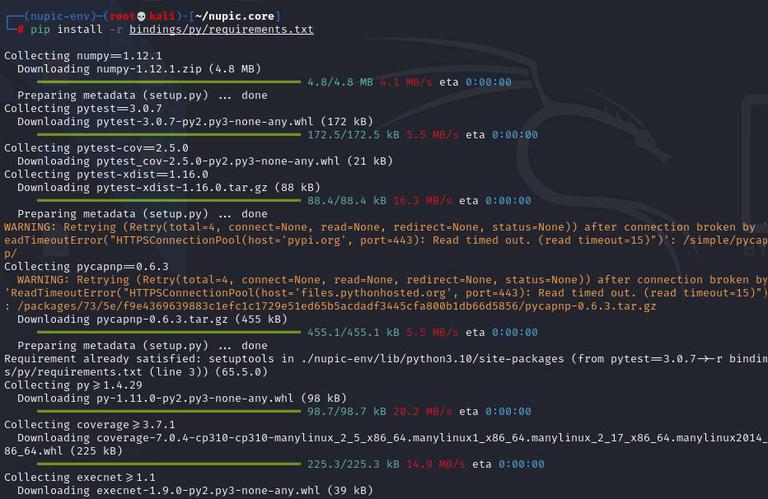768x499 pixels.
Task: Click the py-1.11.0 download progress bar
Action: [x=168, y=411]
